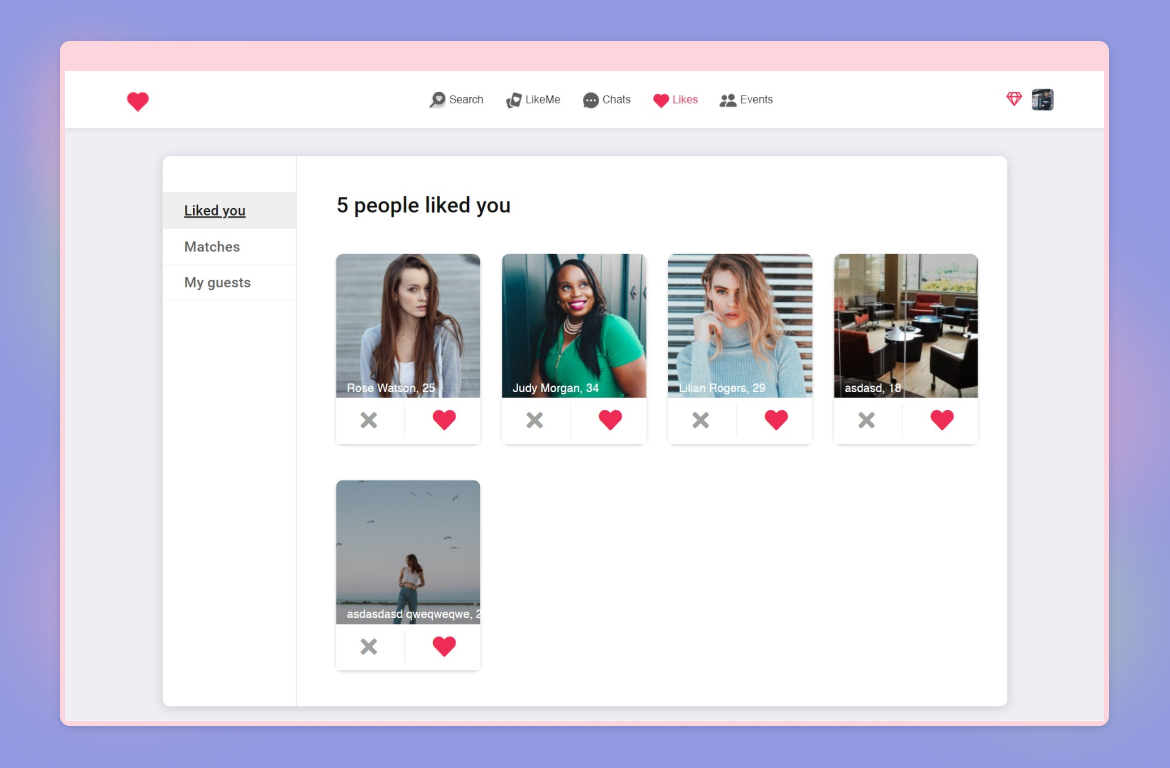
Task: Dismiss Judy Morgan with the X icon
Action: coord(534,420)
